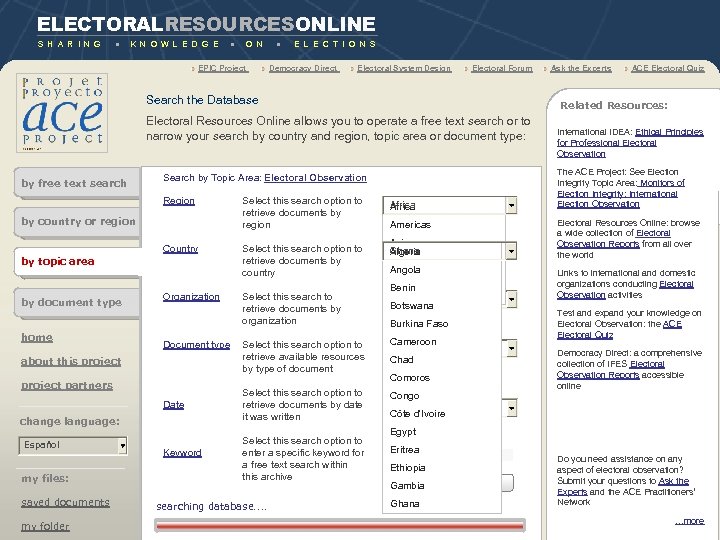Viewport: 720px width, 540px height.
Task: Open IFES Electoral Observation Reports link
Action: (611, 370)
